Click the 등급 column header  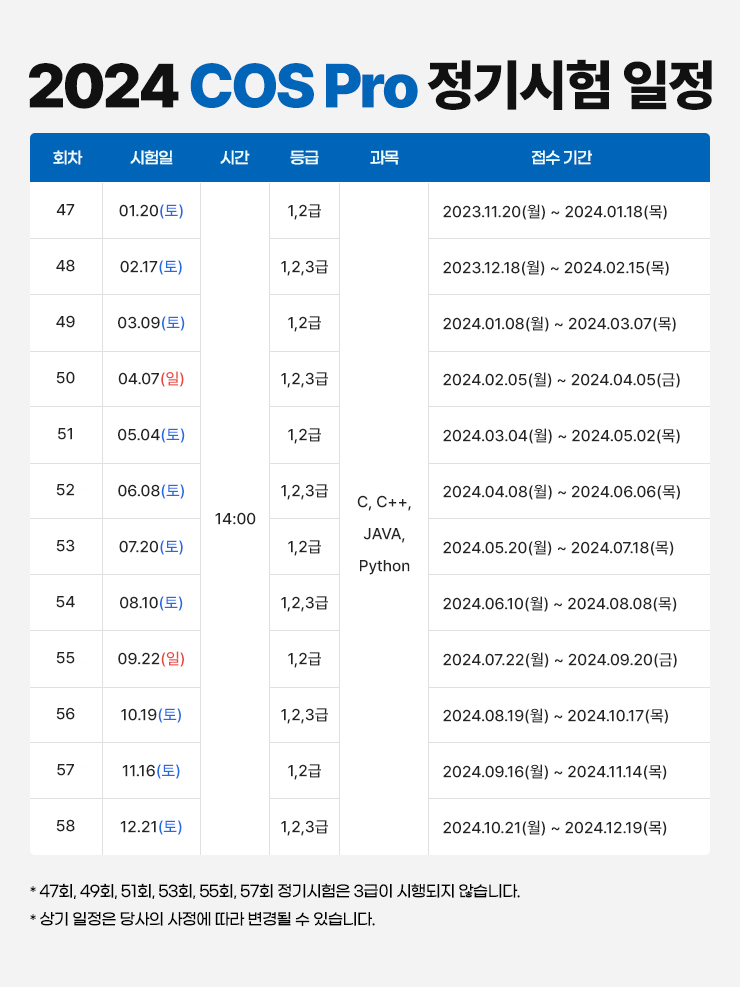pyautogui.click(x=304, y=158)
